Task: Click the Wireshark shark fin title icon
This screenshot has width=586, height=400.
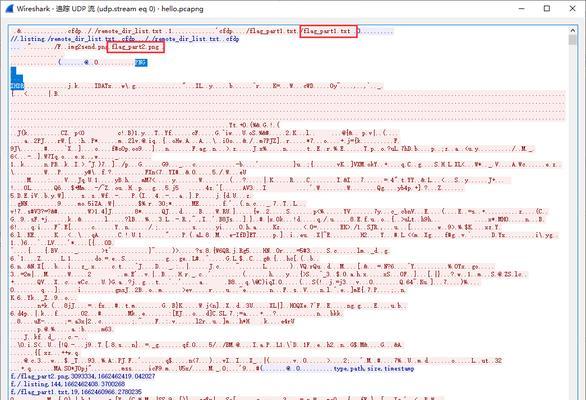Action: pyautogui.click(x=9, y=8)
